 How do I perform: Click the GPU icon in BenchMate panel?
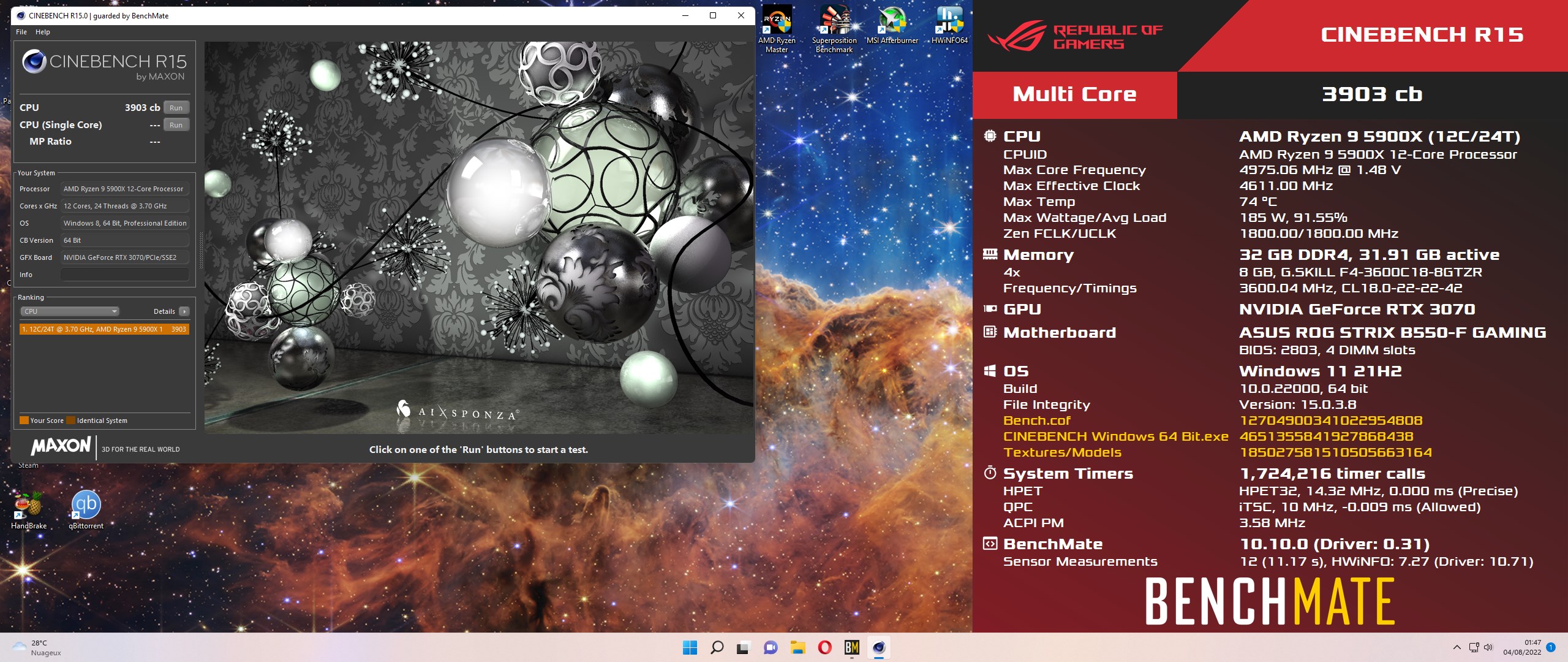click(x=990, y=309)
